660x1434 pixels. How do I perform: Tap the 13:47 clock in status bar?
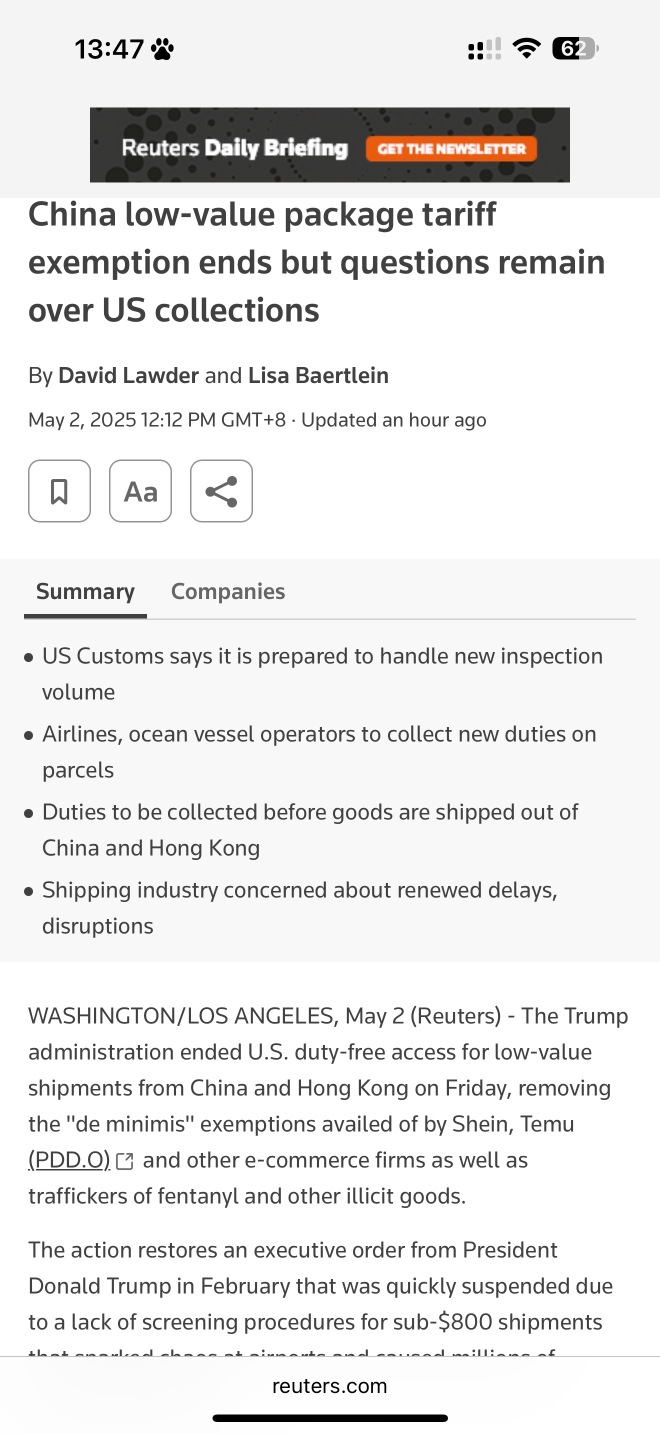(110, 48)
